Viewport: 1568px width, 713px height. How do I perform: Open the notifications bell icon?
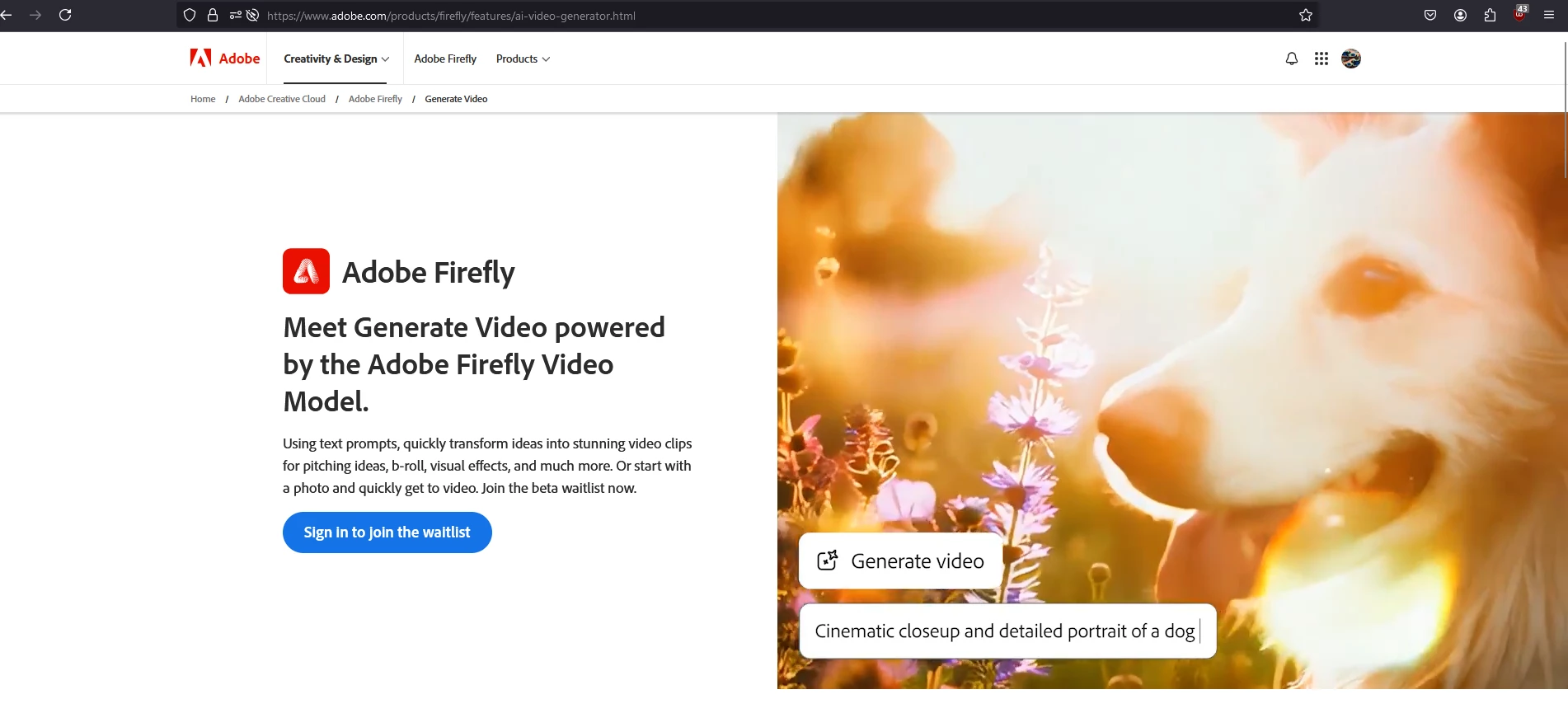tap(1292, 59)
